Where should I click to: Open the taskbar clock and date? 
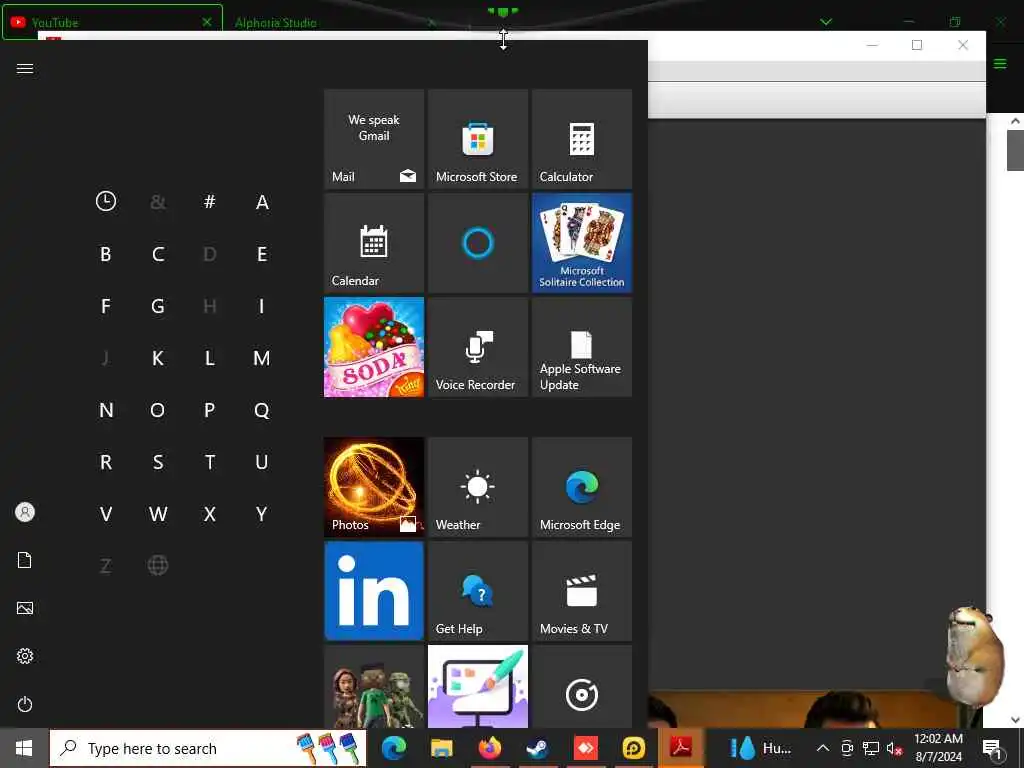[x=938, y=748]
